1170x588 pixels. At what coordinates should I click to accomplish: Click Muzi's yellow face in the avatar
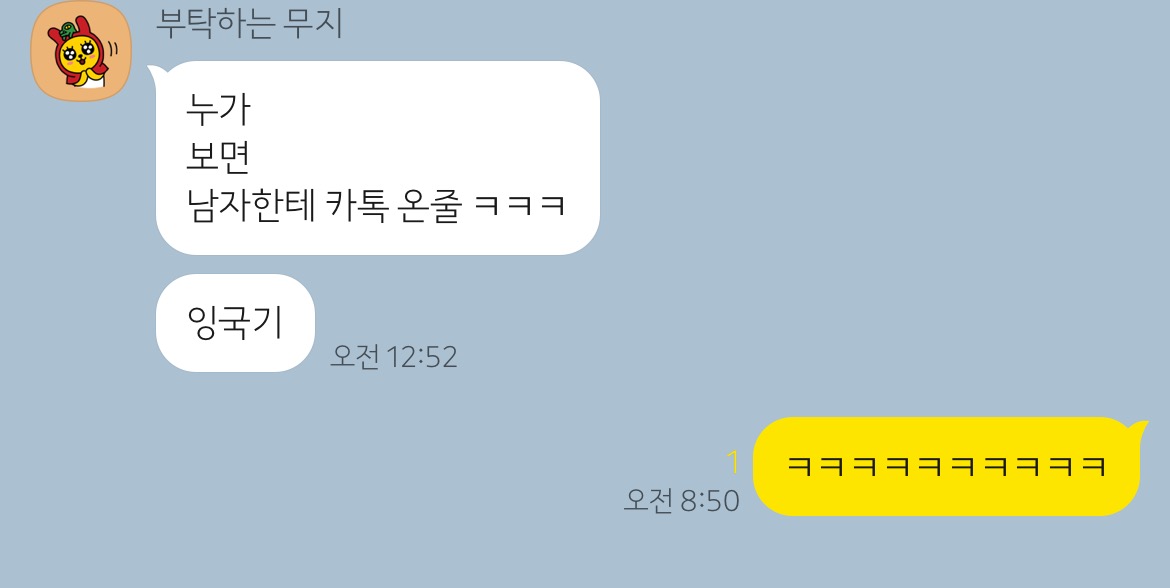pyautogui.click(x=78, y=55)
